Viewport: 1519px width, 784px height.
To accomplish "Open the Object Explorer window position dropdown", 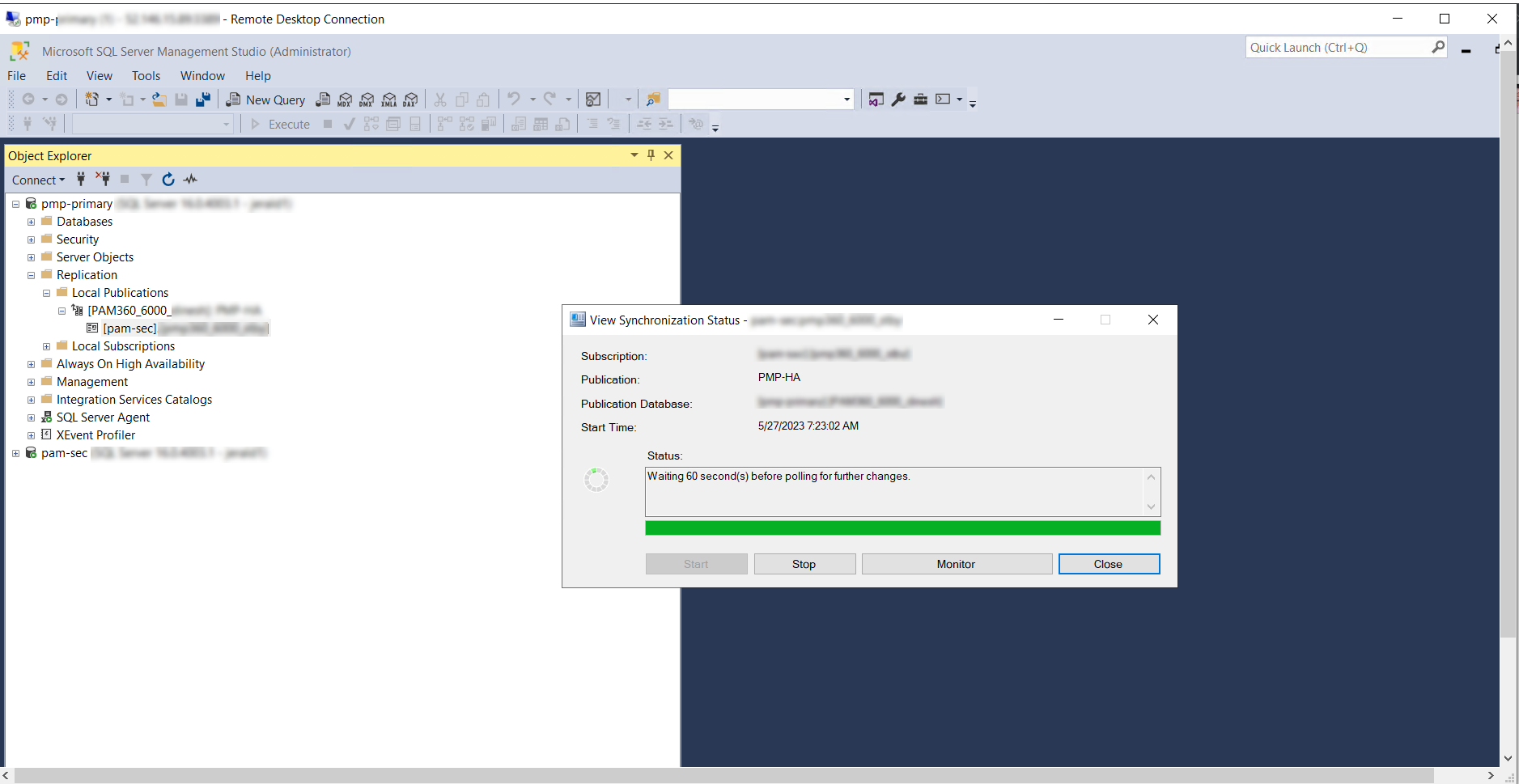I will pyautogui.click(x=634, y=155).
